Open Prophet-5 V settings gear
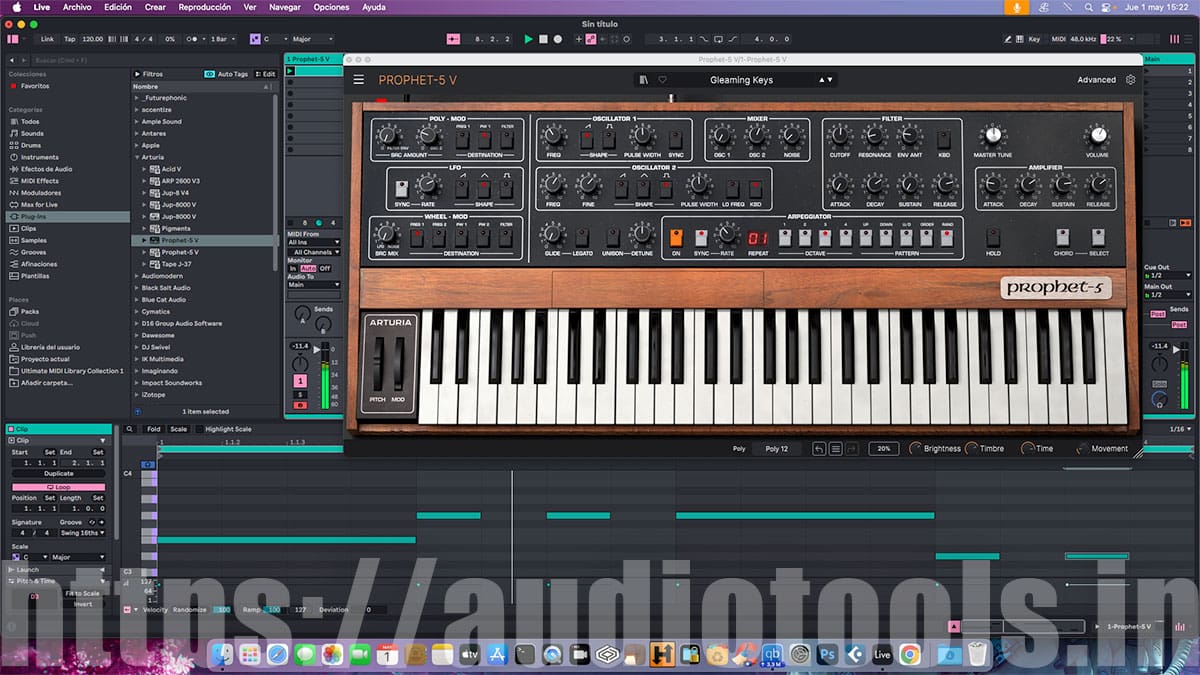Screen dimensions: 1200x675 click(x=1131, y=80)
